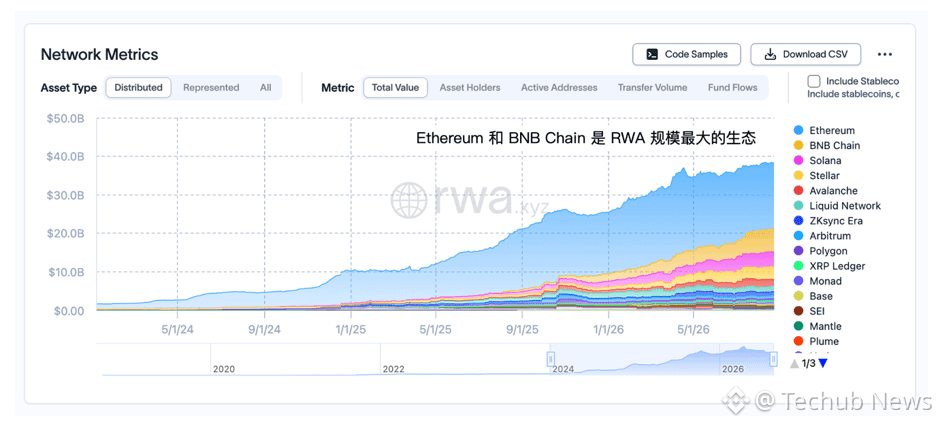Switch metric to Fund Flows
Screen dimensions: 940x426
(x=733, y=87)
